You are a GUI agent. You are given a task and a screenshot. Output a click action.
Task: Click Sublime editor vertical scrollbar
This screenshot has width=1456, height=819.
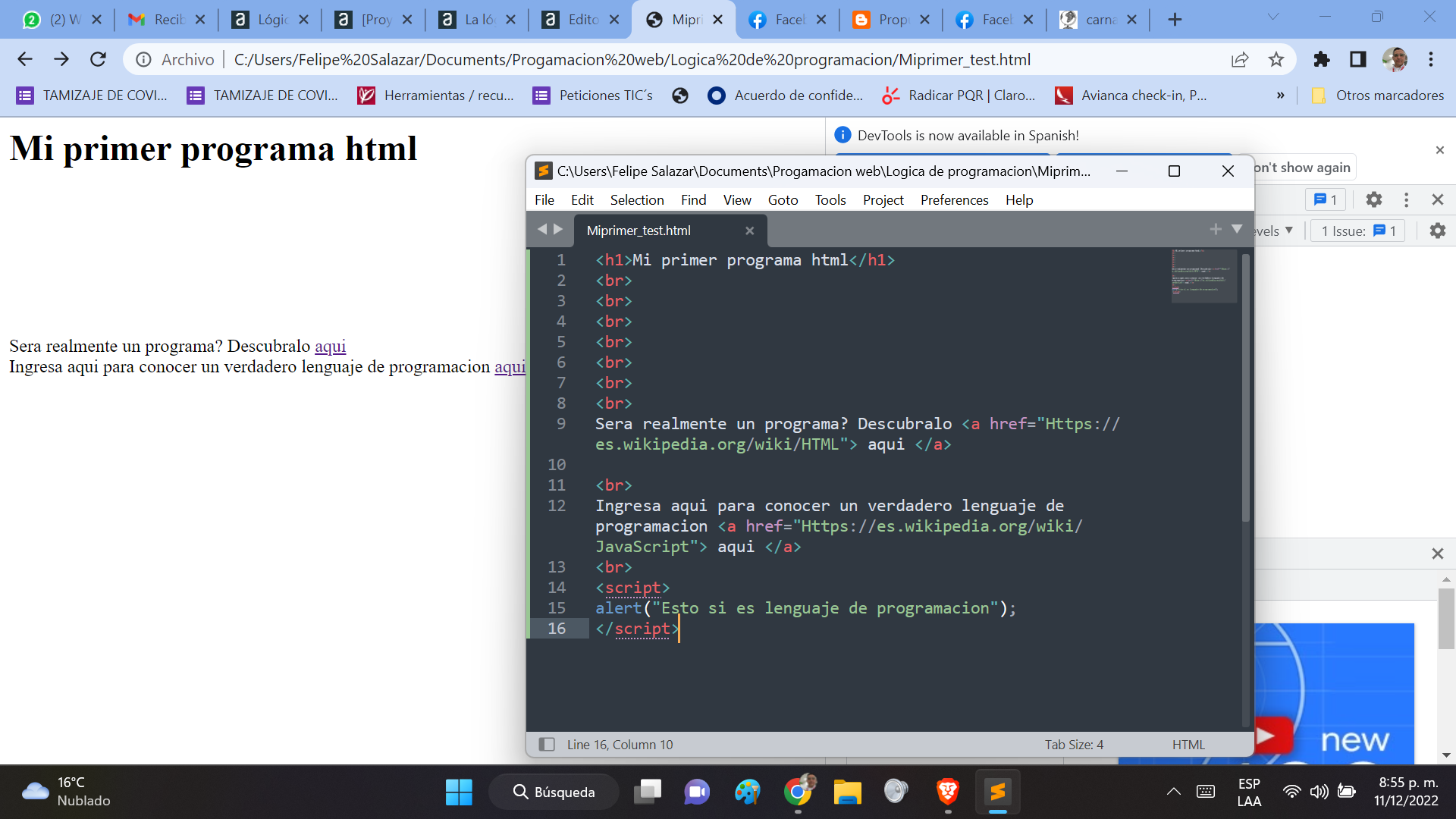pos(1246,387)
